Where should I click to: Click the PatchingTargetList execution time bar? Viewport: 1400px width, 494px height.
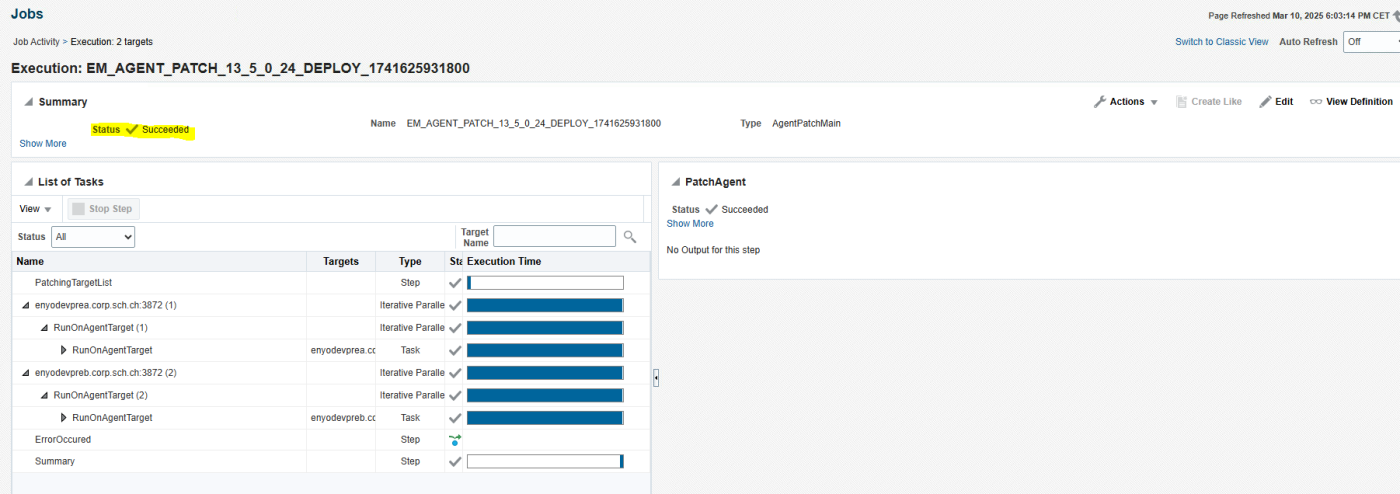(x=545, y=283)
